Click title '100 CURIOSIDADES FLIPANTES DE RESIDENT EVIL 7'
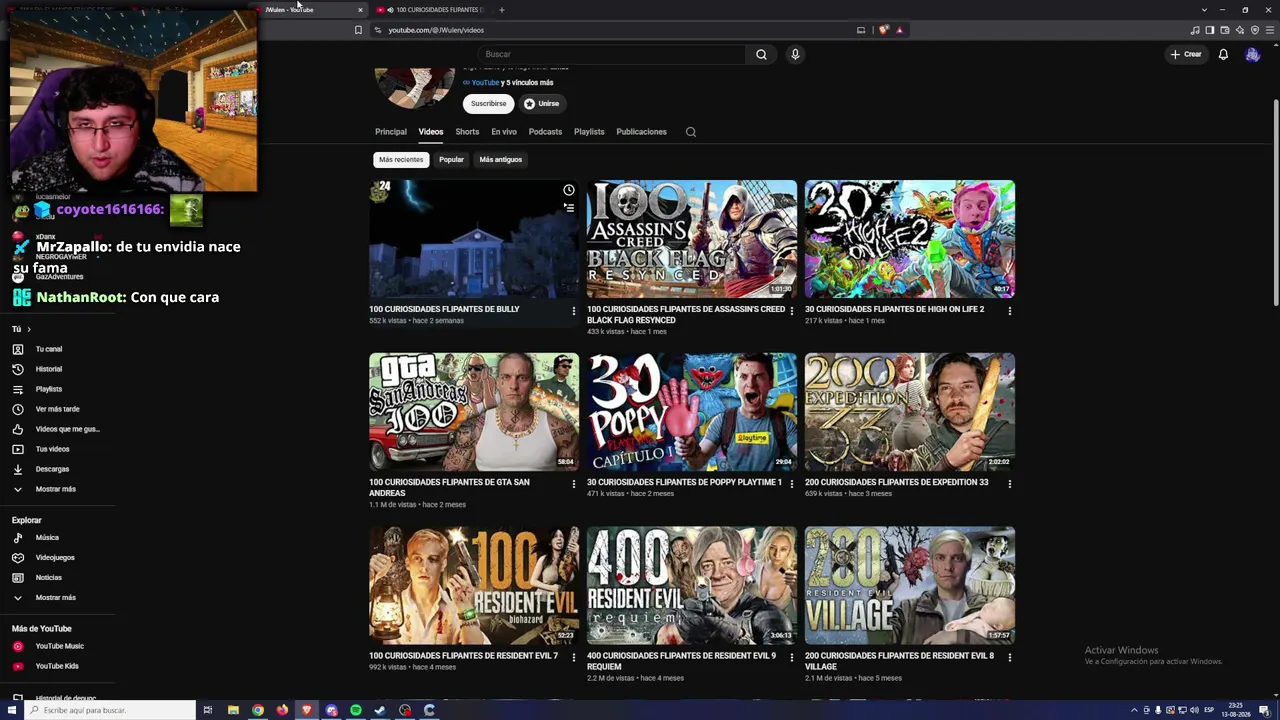Viewport: 1280px width, 720px height. (x=463, y=656)
